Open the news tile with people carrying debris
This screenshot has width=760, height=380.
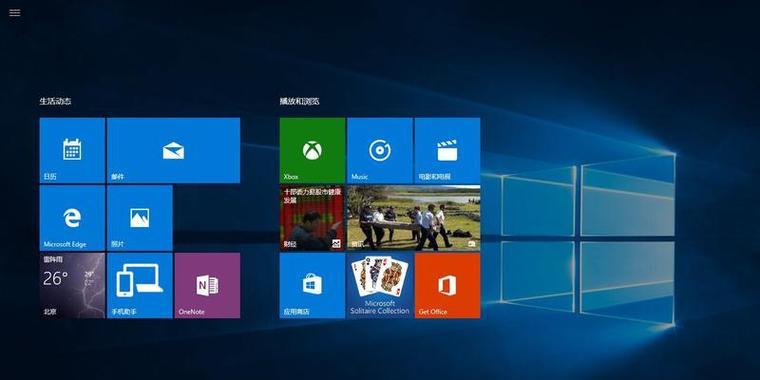point(414,218)
